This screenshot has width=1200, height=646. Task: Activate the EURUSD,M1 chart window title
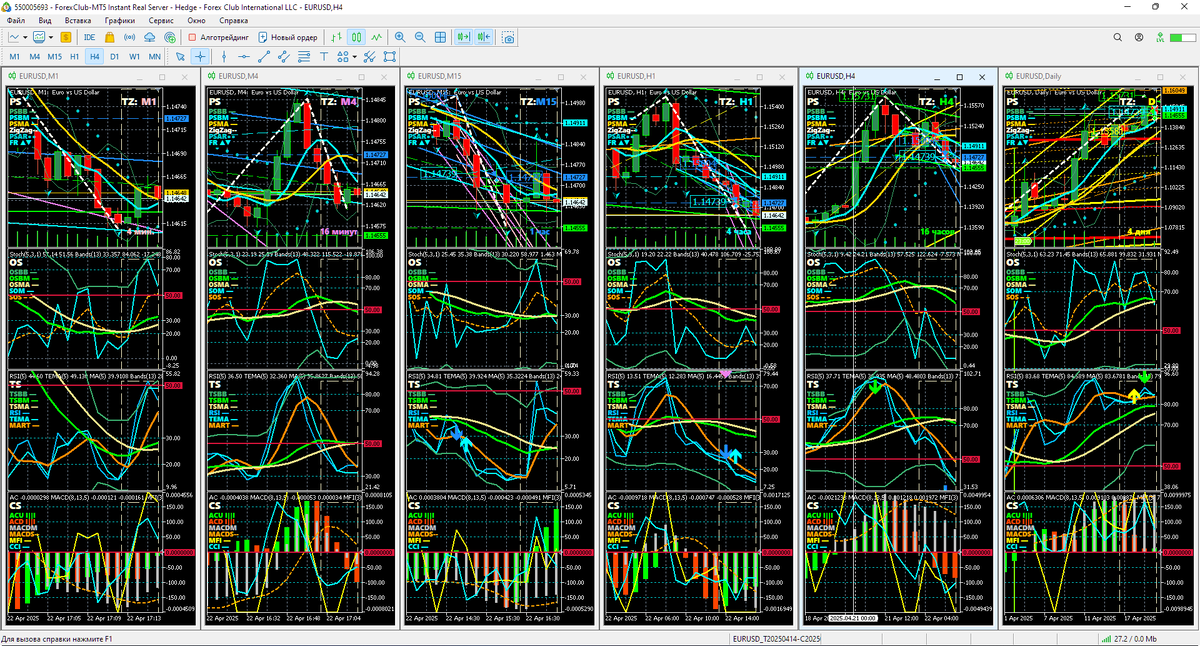40,76
